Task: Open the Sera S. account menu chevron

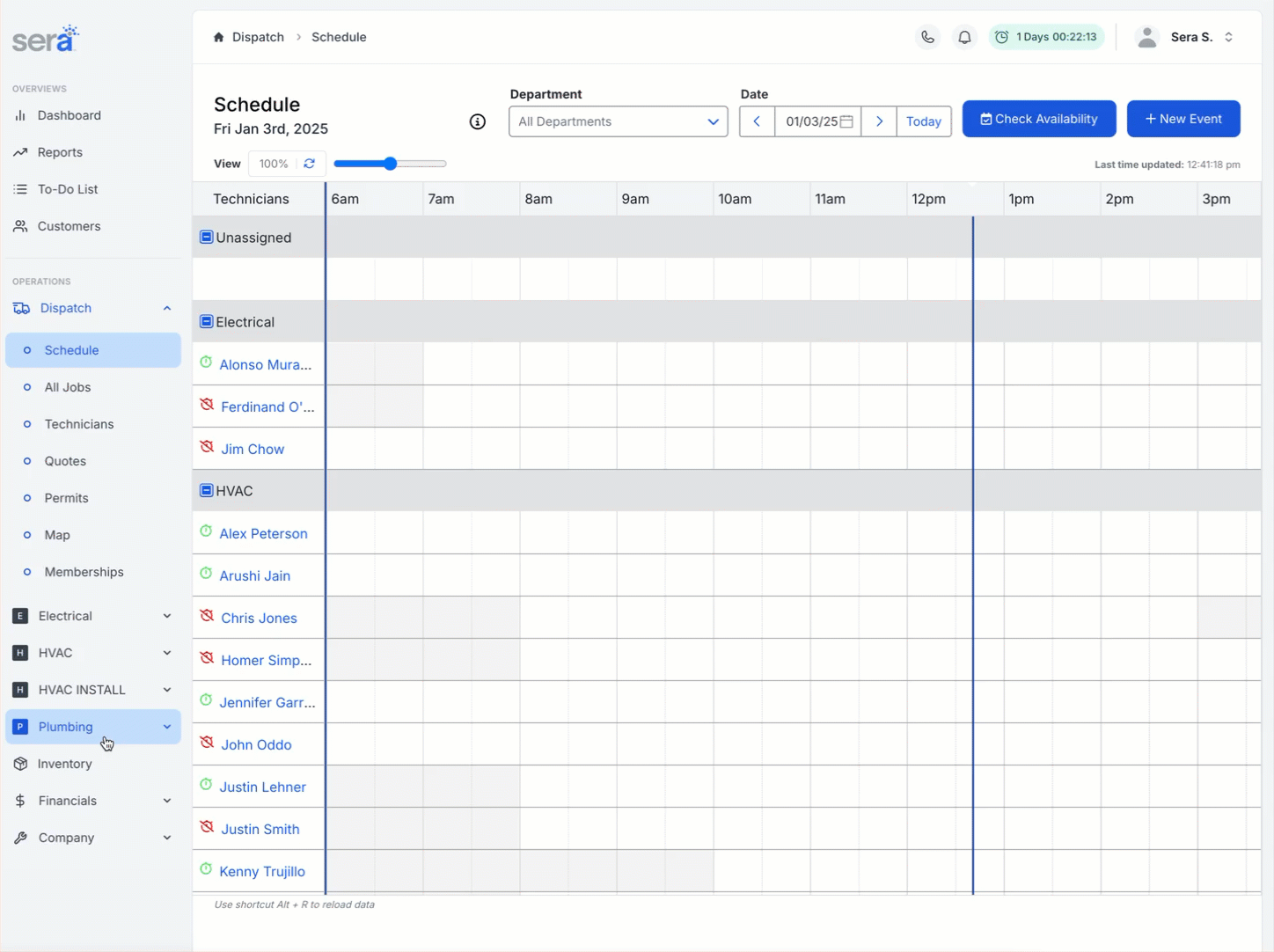Action: click(1229, 37)
